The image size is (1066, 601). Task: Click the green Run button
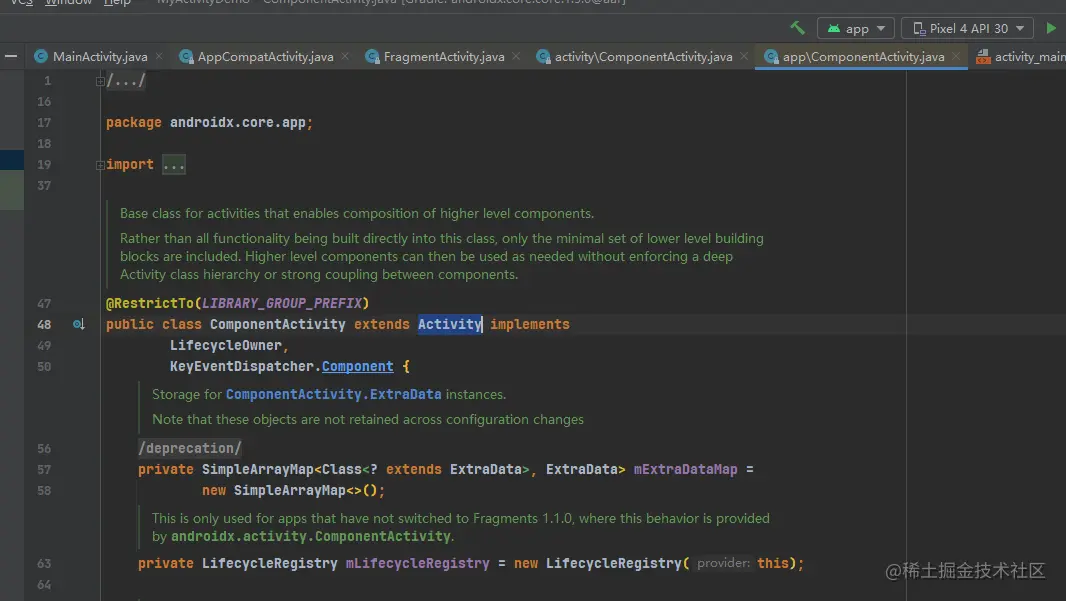click(x=1051, y=28)
